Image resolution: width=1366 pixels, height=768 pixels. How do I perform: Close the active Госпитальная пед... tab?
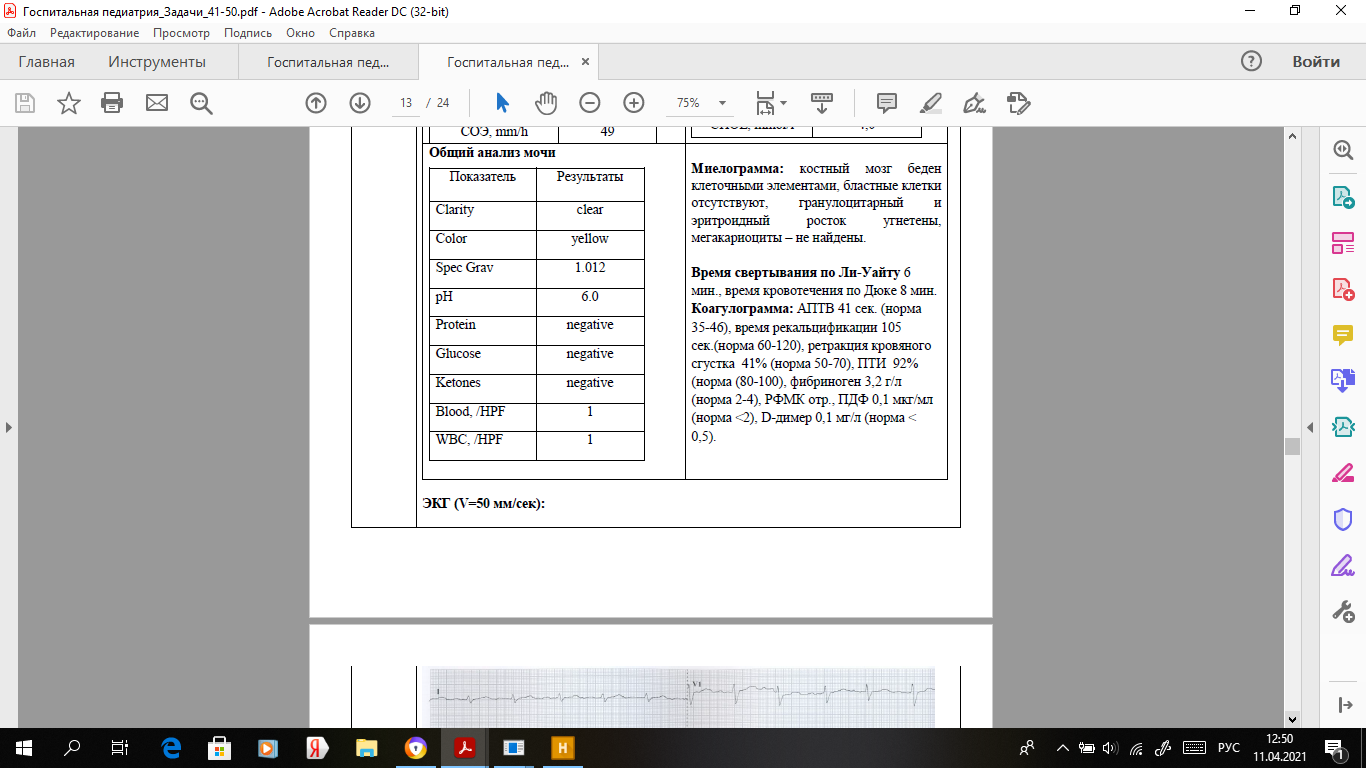pyautogui.click(x=585, y=62)
